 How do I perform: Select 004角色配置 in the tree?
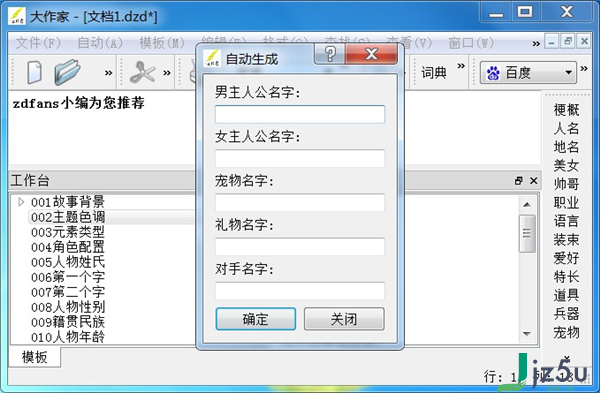(x=68, y=247)
